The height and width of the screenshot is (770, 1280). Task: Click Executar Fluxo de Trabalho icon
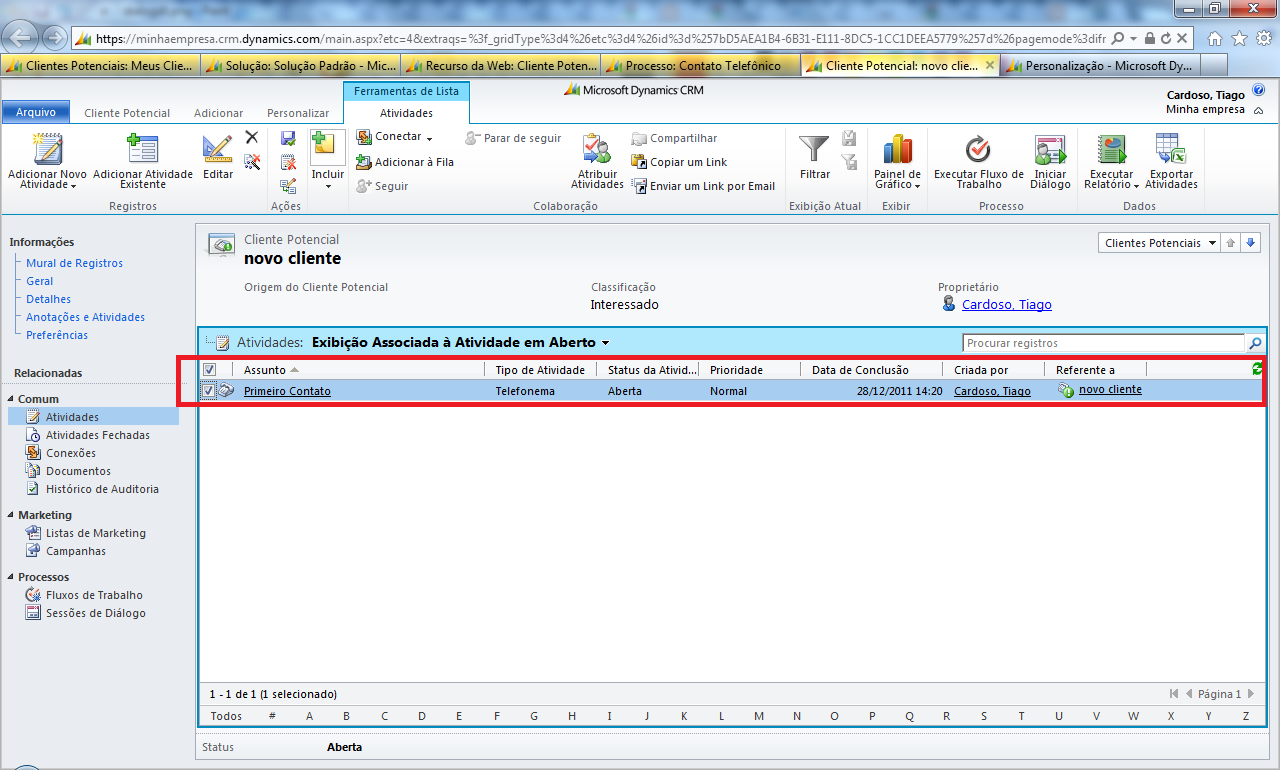coord(978,150)
